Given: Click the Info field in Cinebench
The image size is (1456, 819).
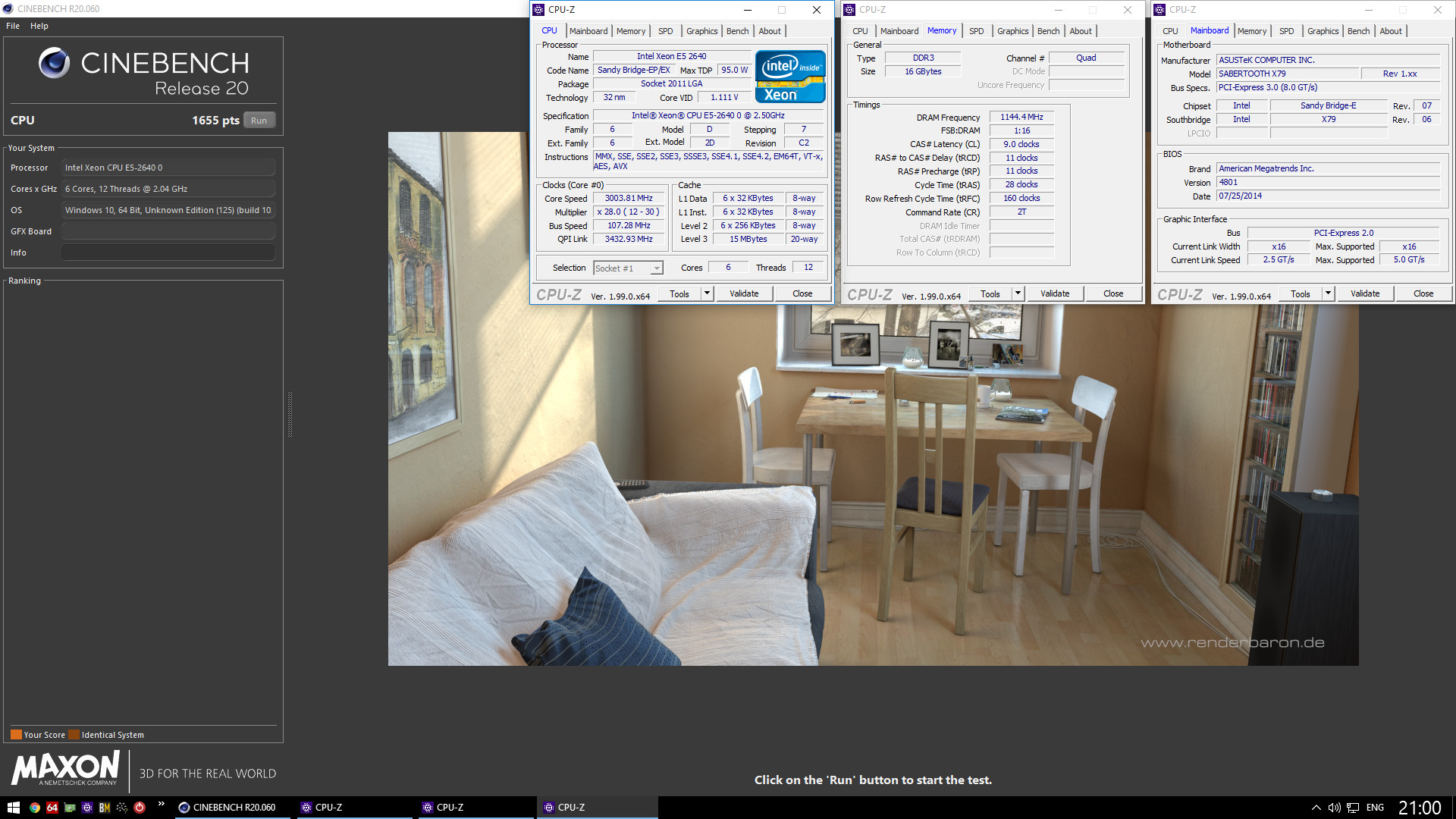Looking at the screenshot, I should [168, 253].
